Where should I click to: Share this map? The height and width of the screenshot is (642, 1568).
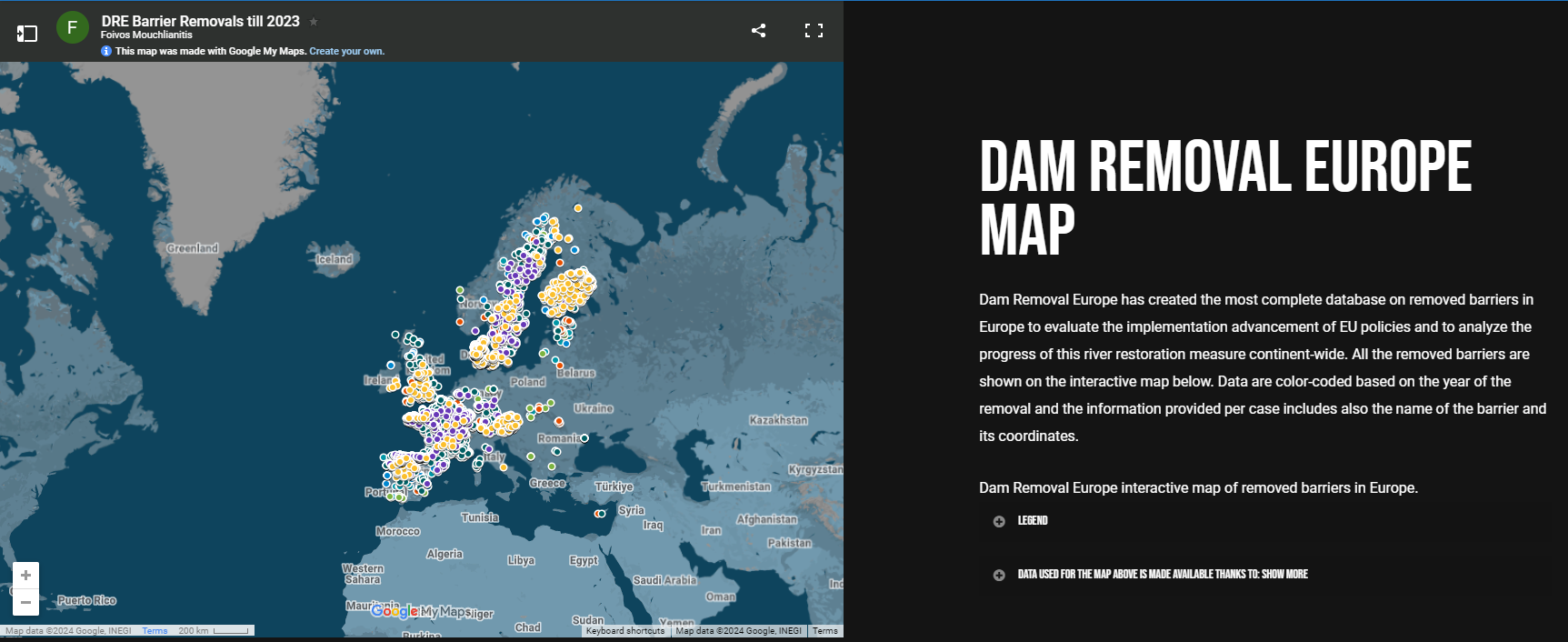point(758,30)
